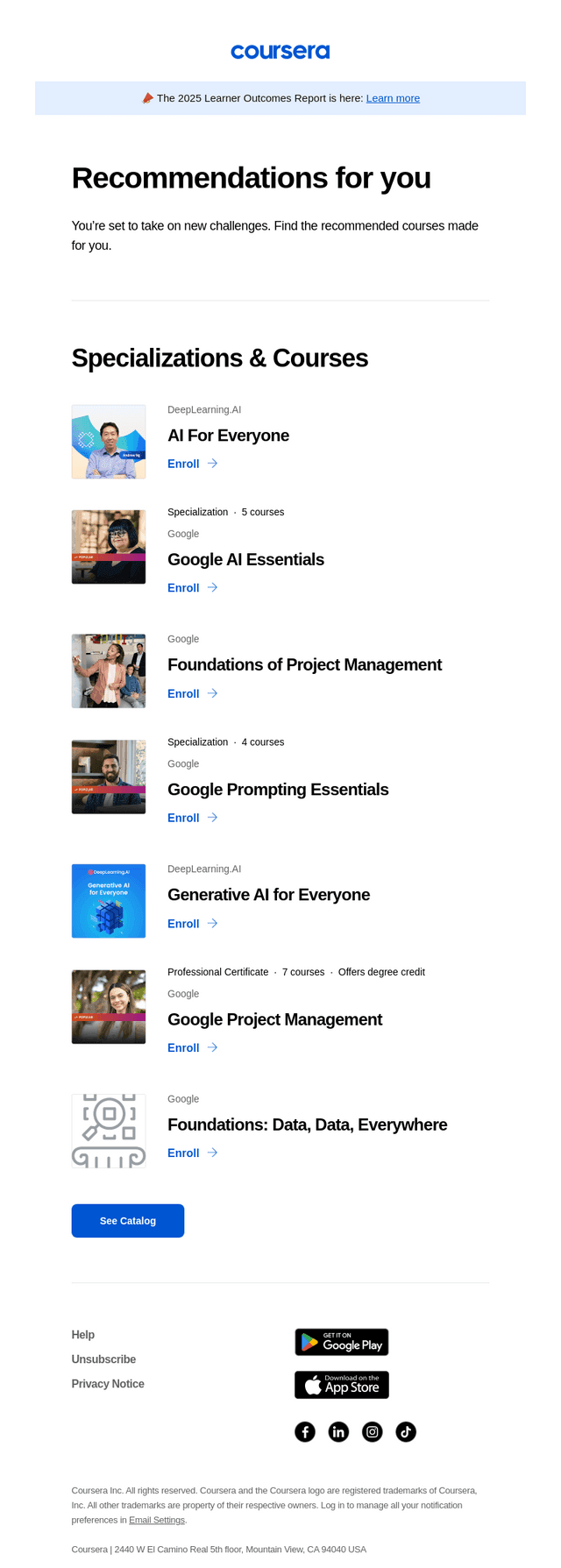Screen dimensions: 561x1568
Task: Open the Privacy Notice link
Action: coord(108,1384)
